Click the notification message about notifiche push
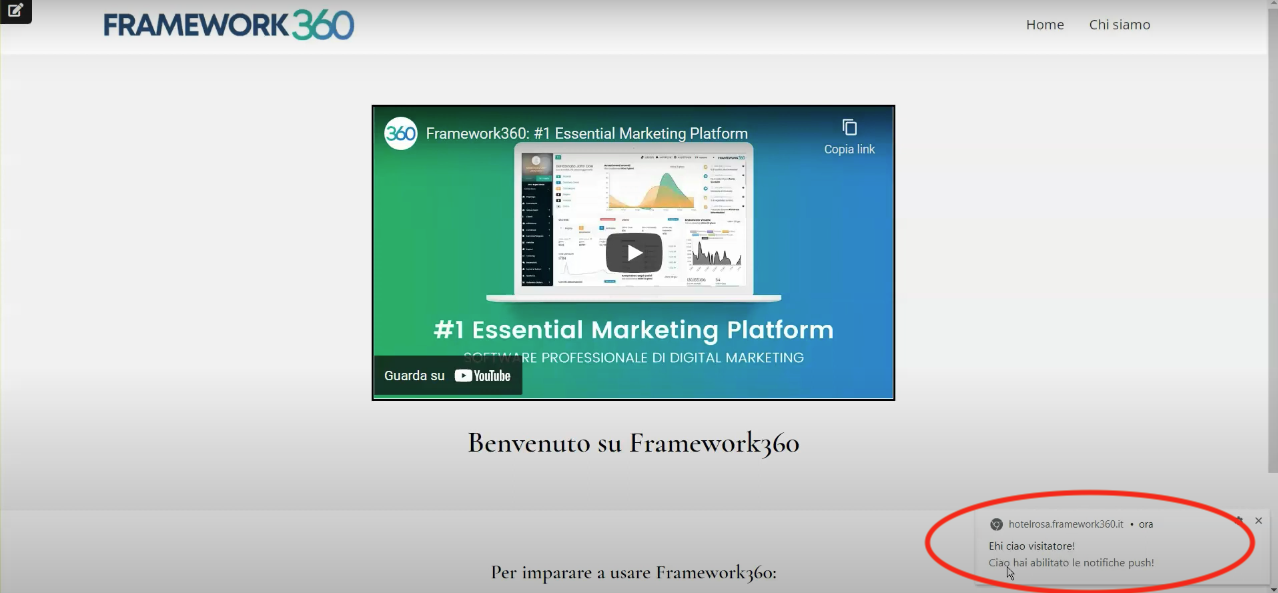Viewport: 1278px width, 593px height. point(1071,563)
